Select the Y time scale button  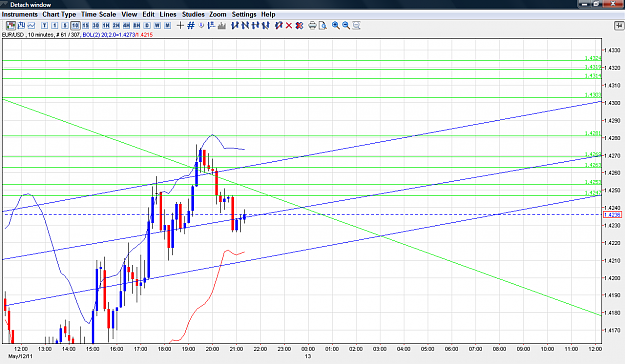point(44,26)
